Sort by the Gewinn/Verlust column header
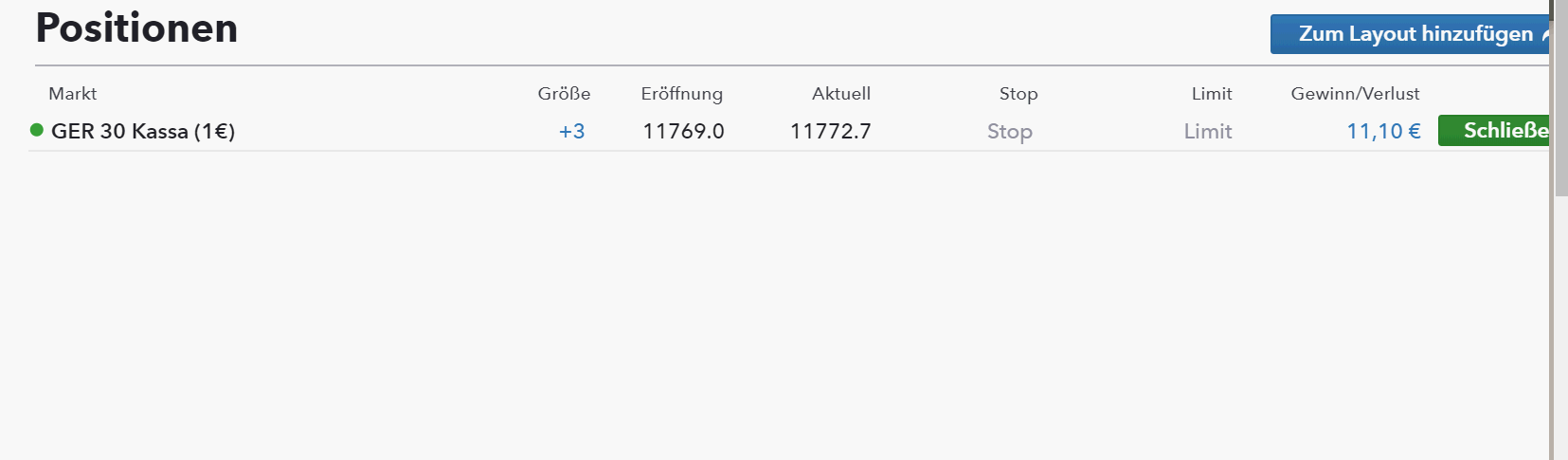 (1355, 94)
